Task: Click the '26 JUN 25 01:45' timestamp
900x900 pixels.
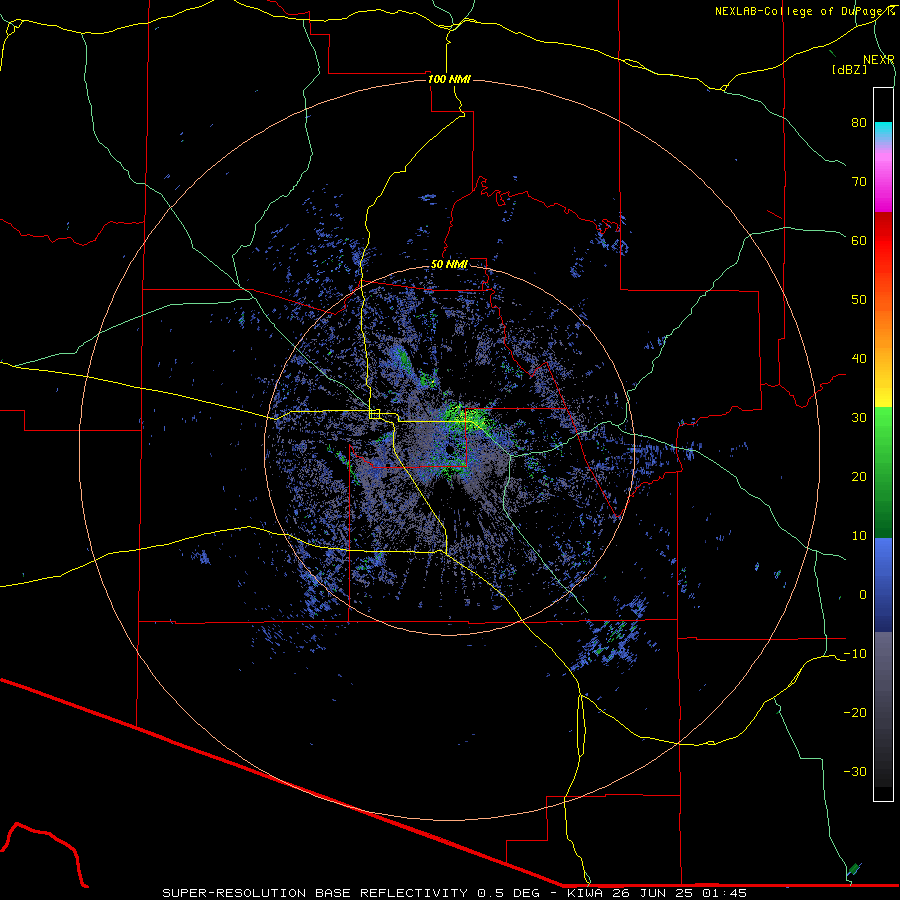Action: [x=678, y=893]
